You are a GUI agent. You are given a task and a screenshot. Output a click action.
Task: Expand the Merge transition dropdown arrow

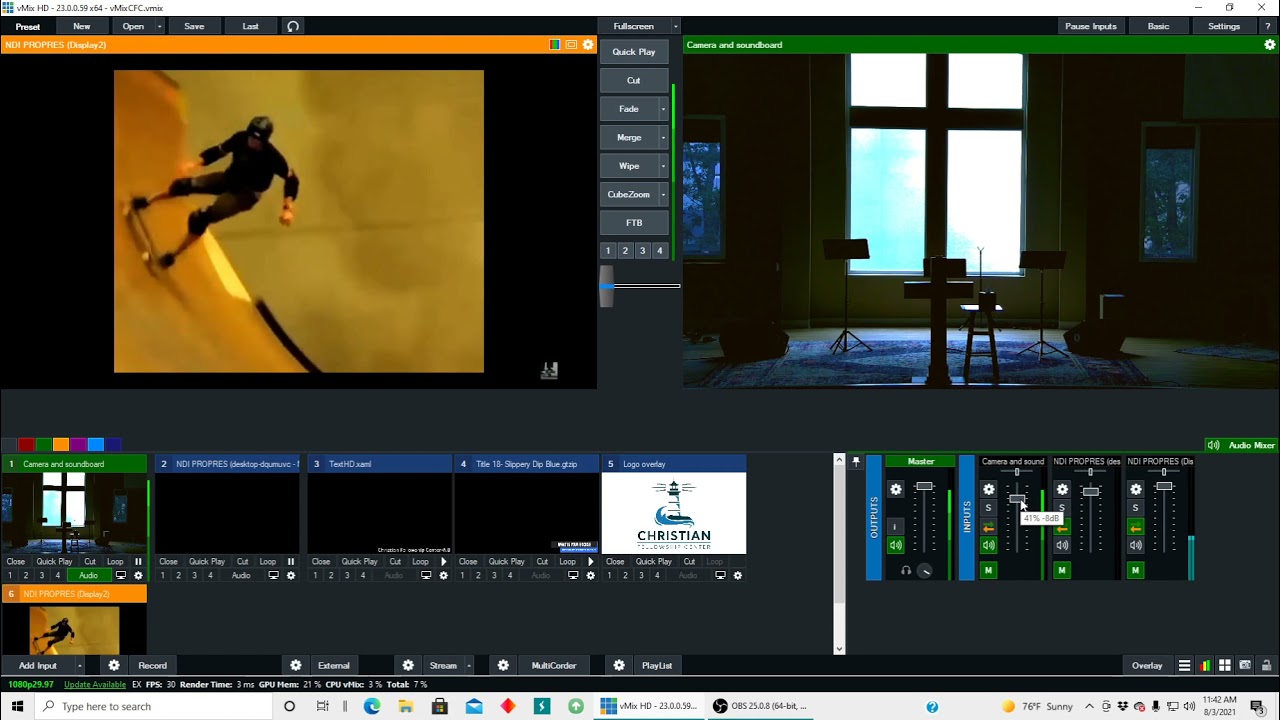663,137
